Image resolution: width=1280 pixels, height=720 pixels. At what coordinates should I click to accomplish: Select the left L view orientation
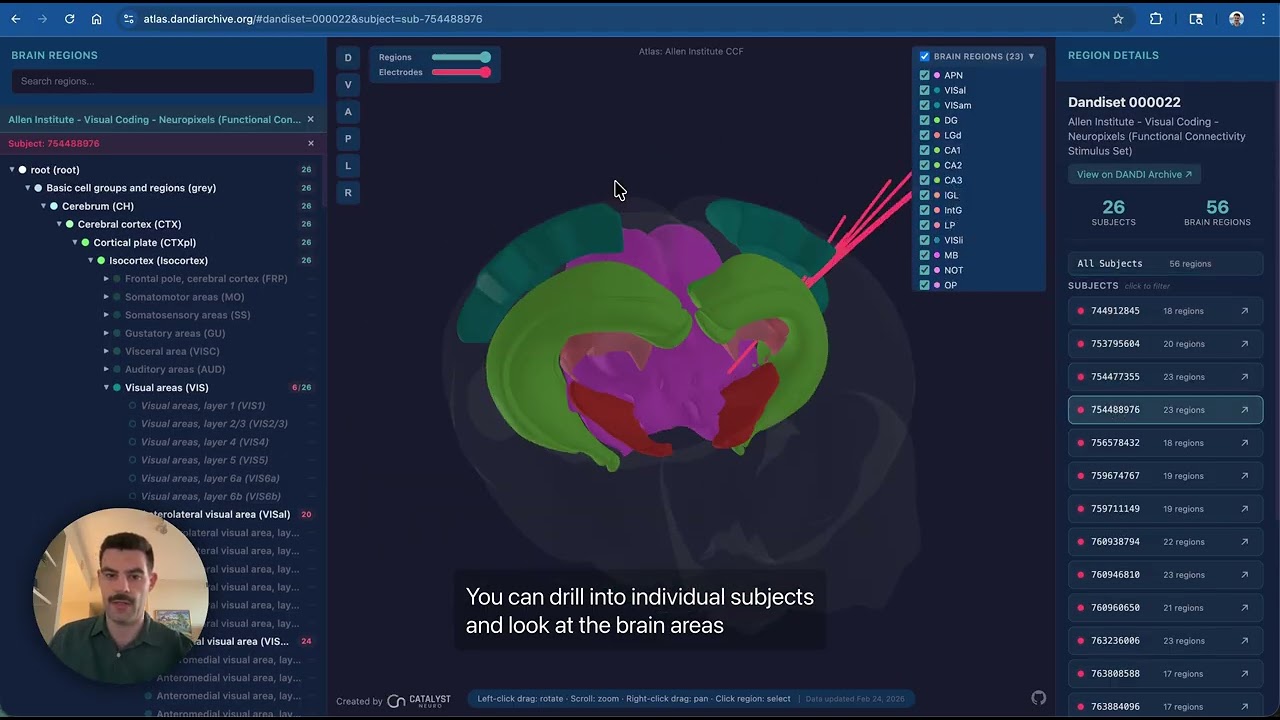pos(348,165)
